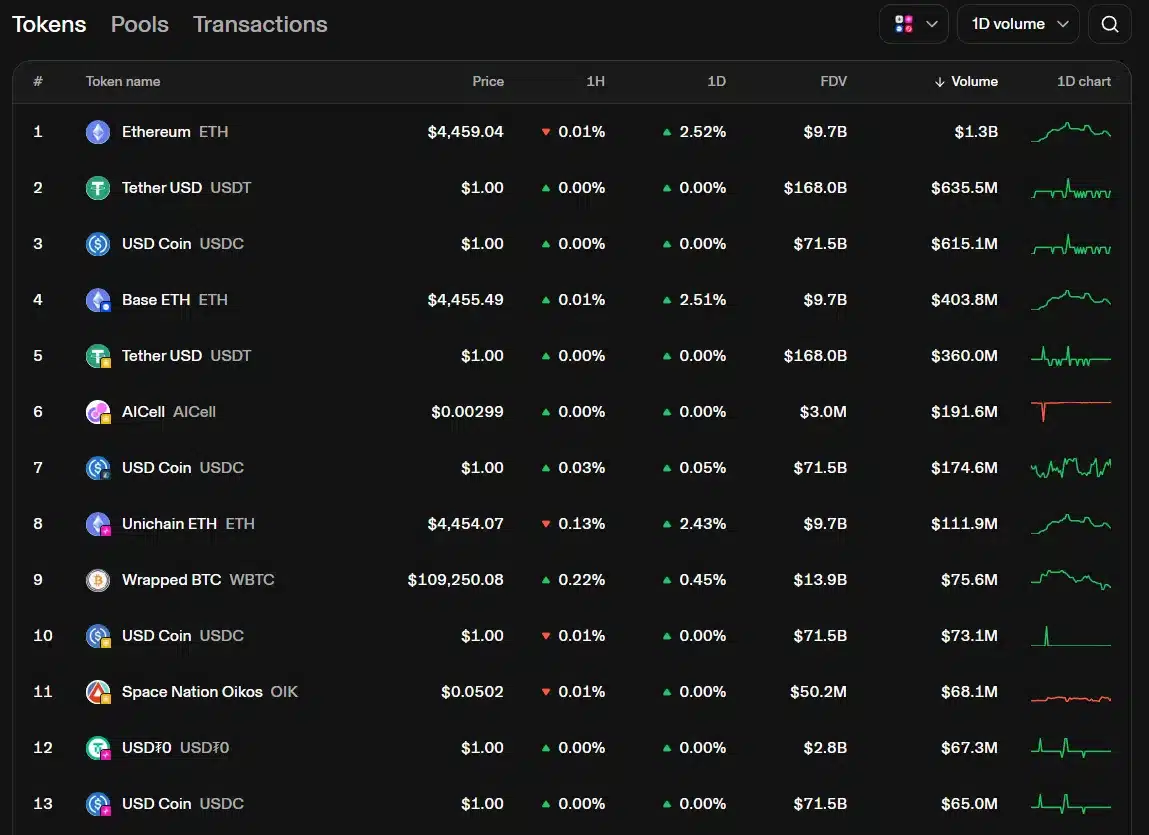Image resolution: width=1149 pixels, height=835 pixels.
Task: Switch to the Pools tab
Action: pos(139,24)
